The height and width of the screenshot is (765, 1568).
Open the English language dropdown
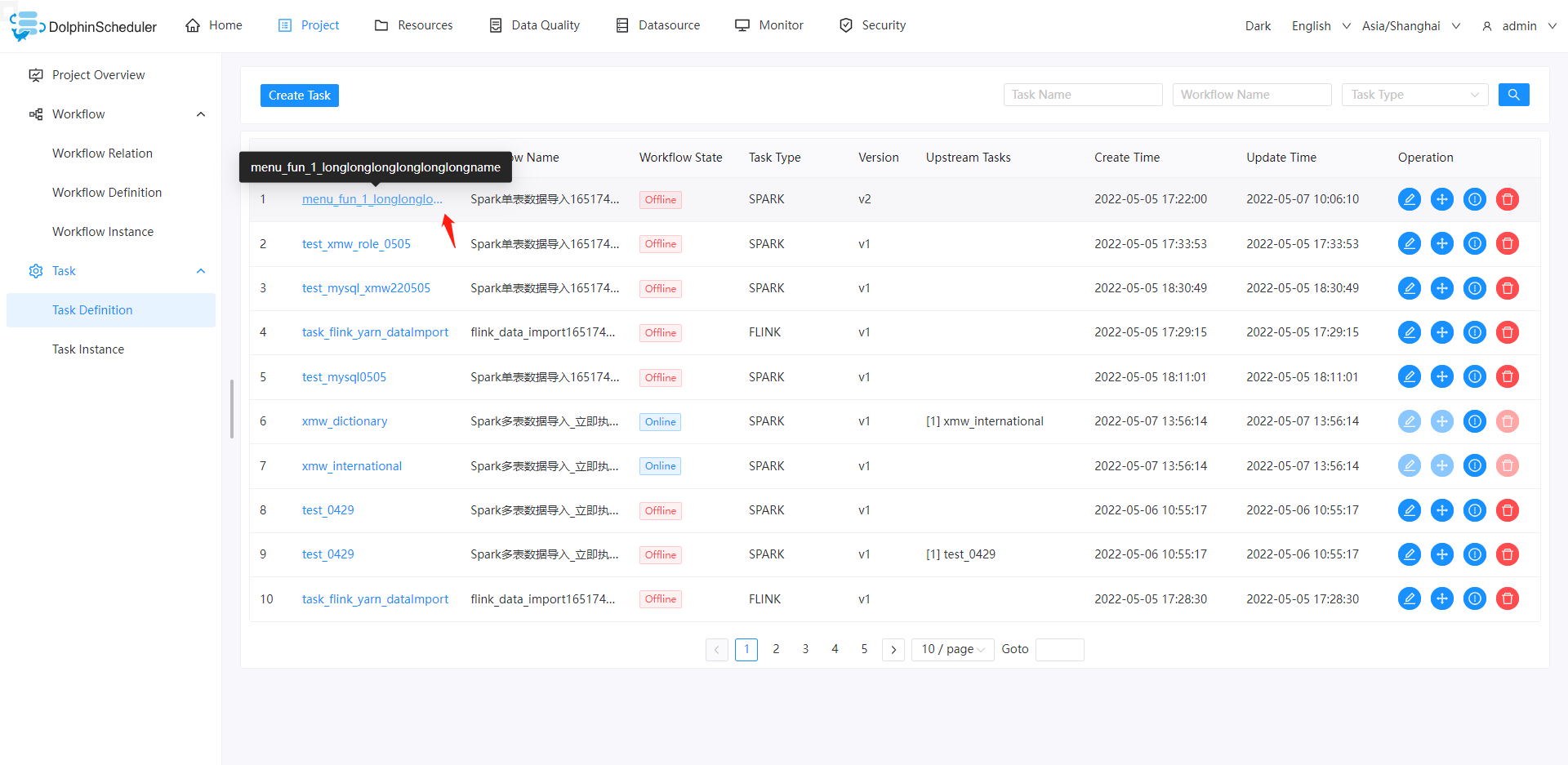(x=1321, y=26)
